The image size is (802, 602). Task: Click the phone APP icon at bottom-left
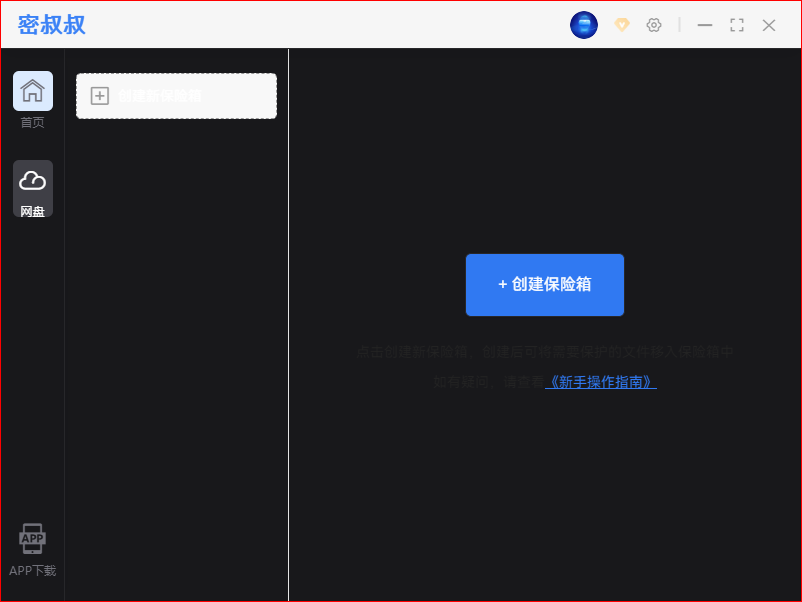32,539
